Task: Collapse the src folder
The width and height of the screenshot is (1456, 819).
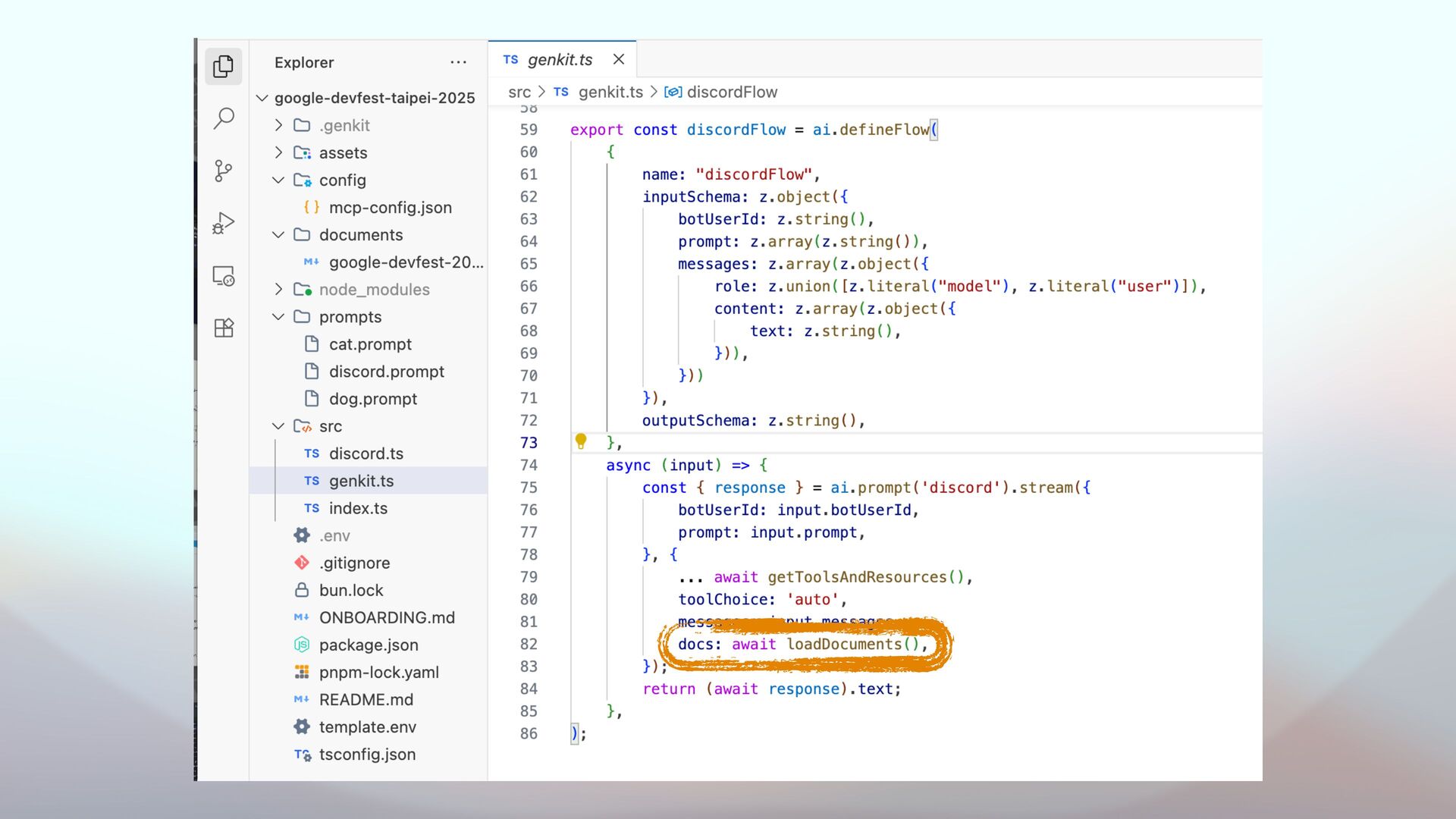Action: coord(278,426)
